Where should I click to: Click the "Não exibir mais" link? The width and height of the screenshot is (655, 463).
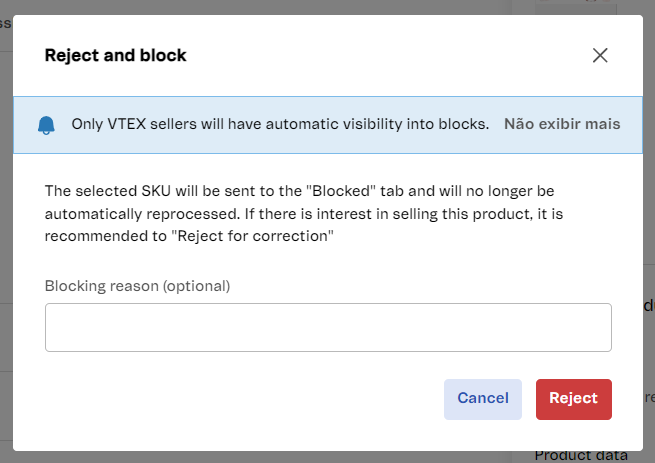[562, 124]
